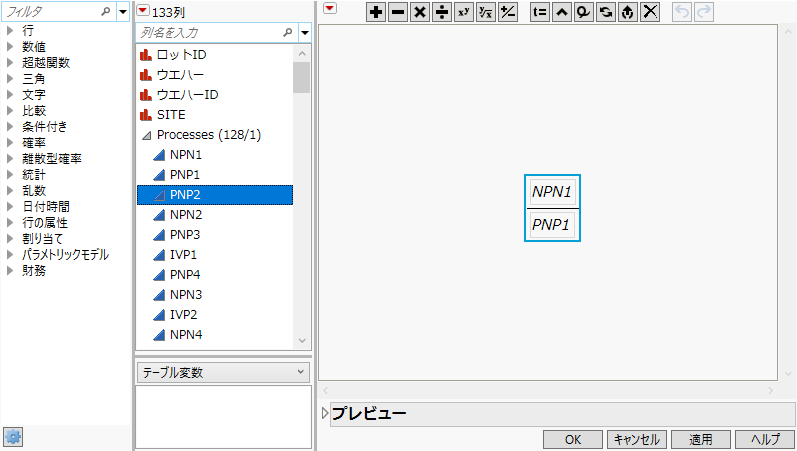
Task: Insert the power x^y operator
Action: coord(464,12)
